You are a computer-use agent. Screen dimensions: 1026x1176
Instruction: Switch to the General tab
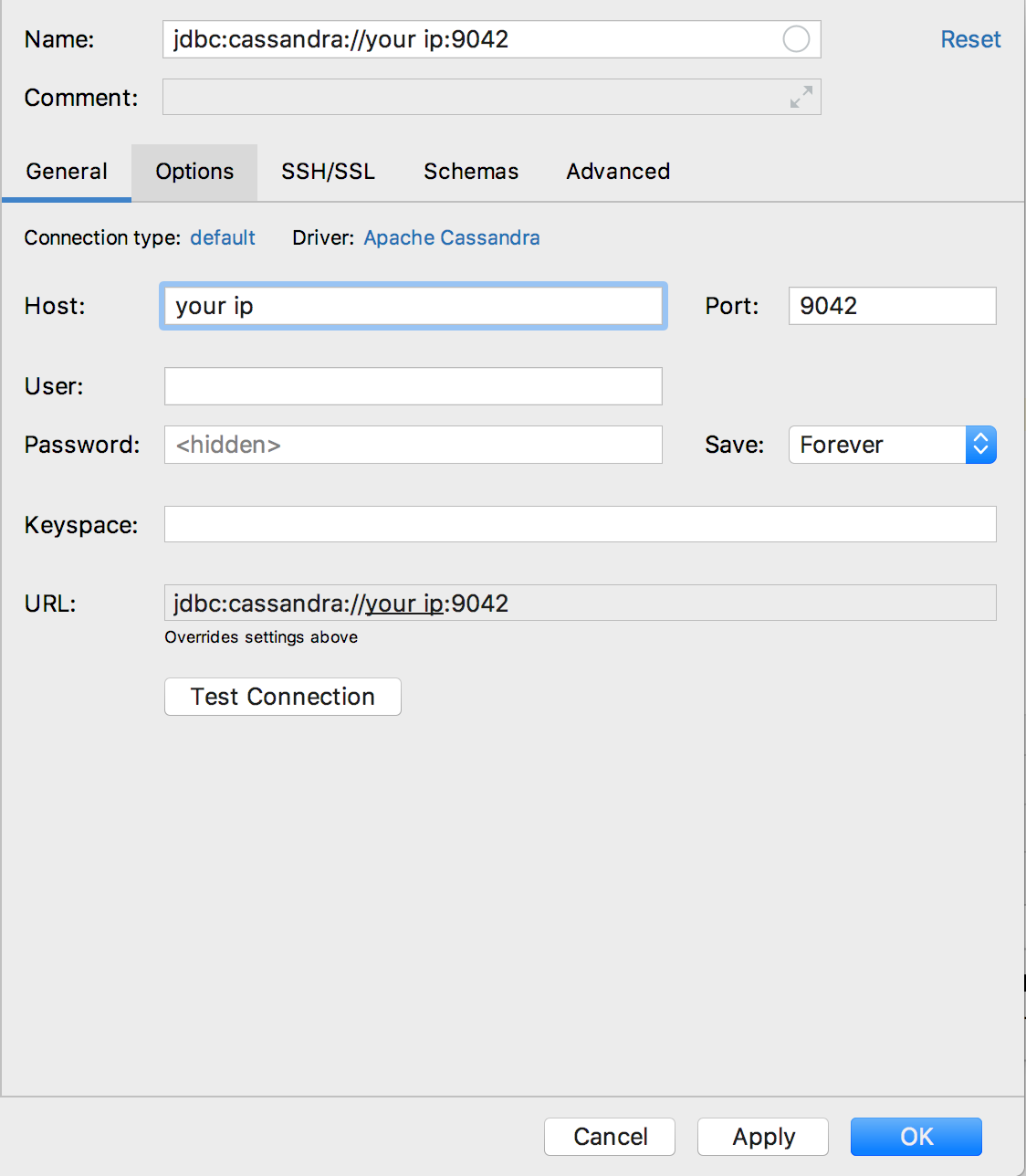click(67, 172)
